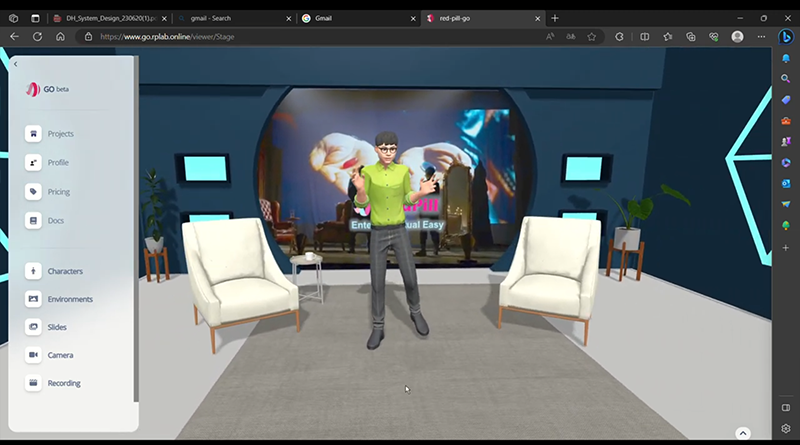The width and height of the screenshot is (800, 445).
Task: Add this page to favorites with star
Action: [x=592, y=36]
